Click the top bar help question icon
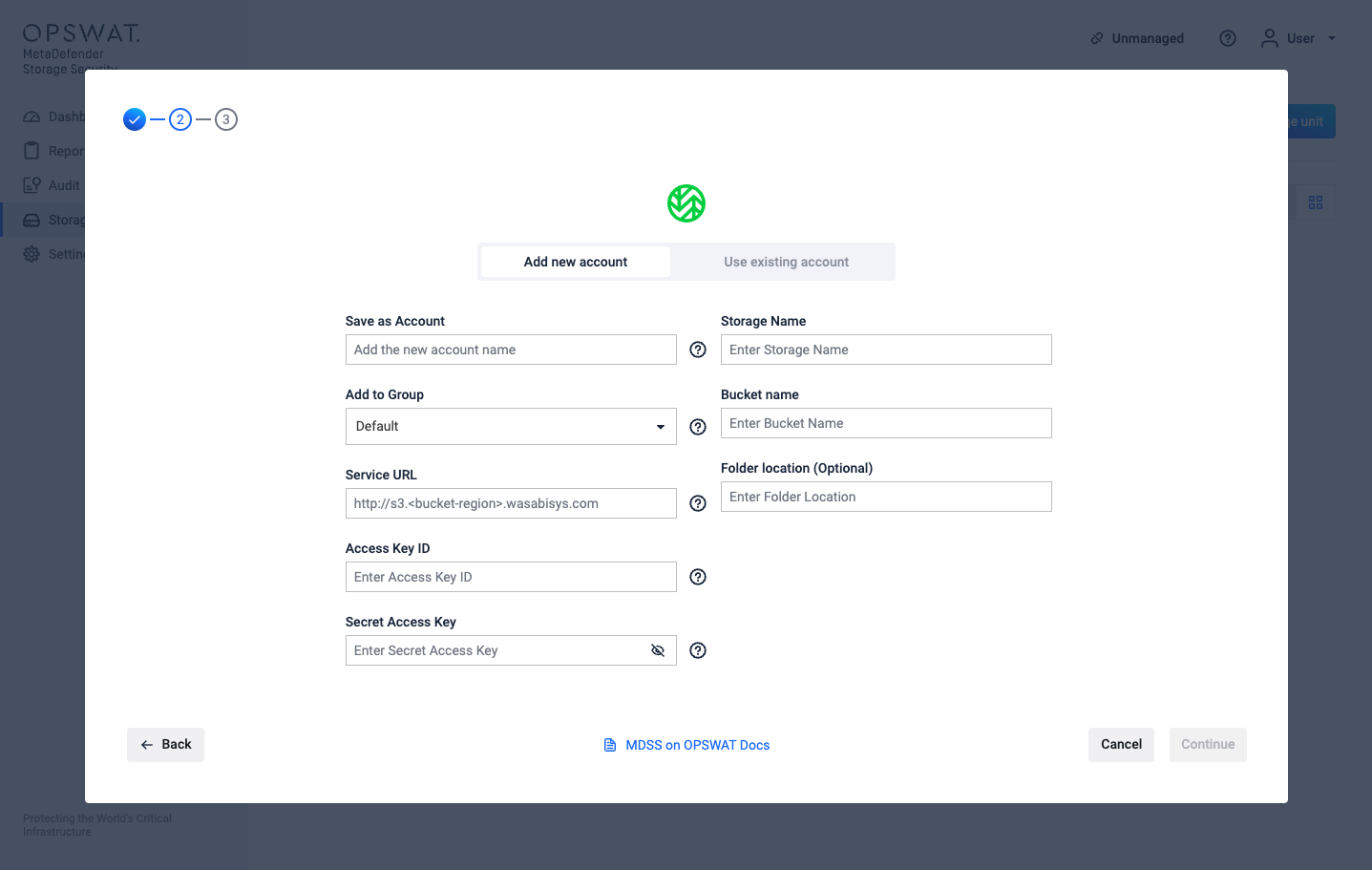 click(x=1228, y=38)
